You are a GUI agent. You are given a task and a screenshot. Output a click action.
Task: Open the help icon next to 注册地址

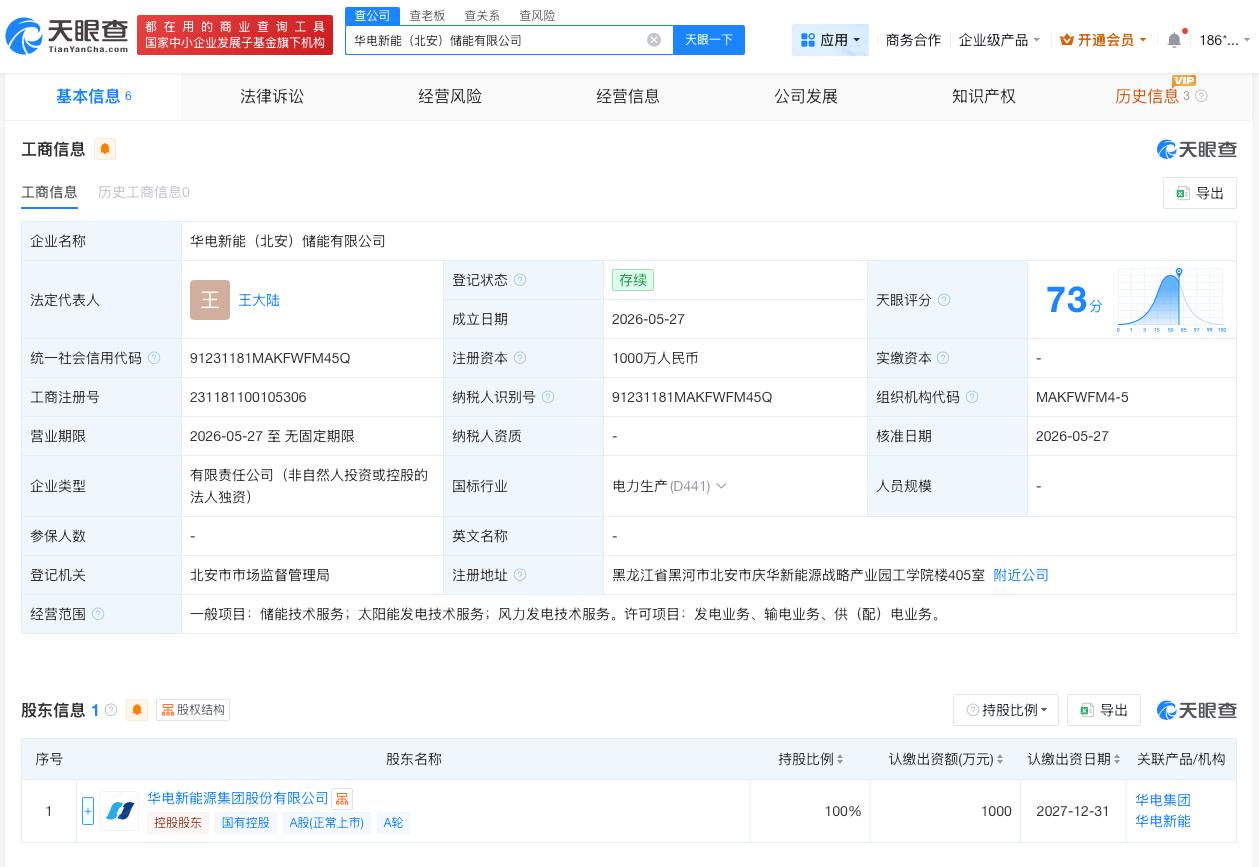pos(520,575)
